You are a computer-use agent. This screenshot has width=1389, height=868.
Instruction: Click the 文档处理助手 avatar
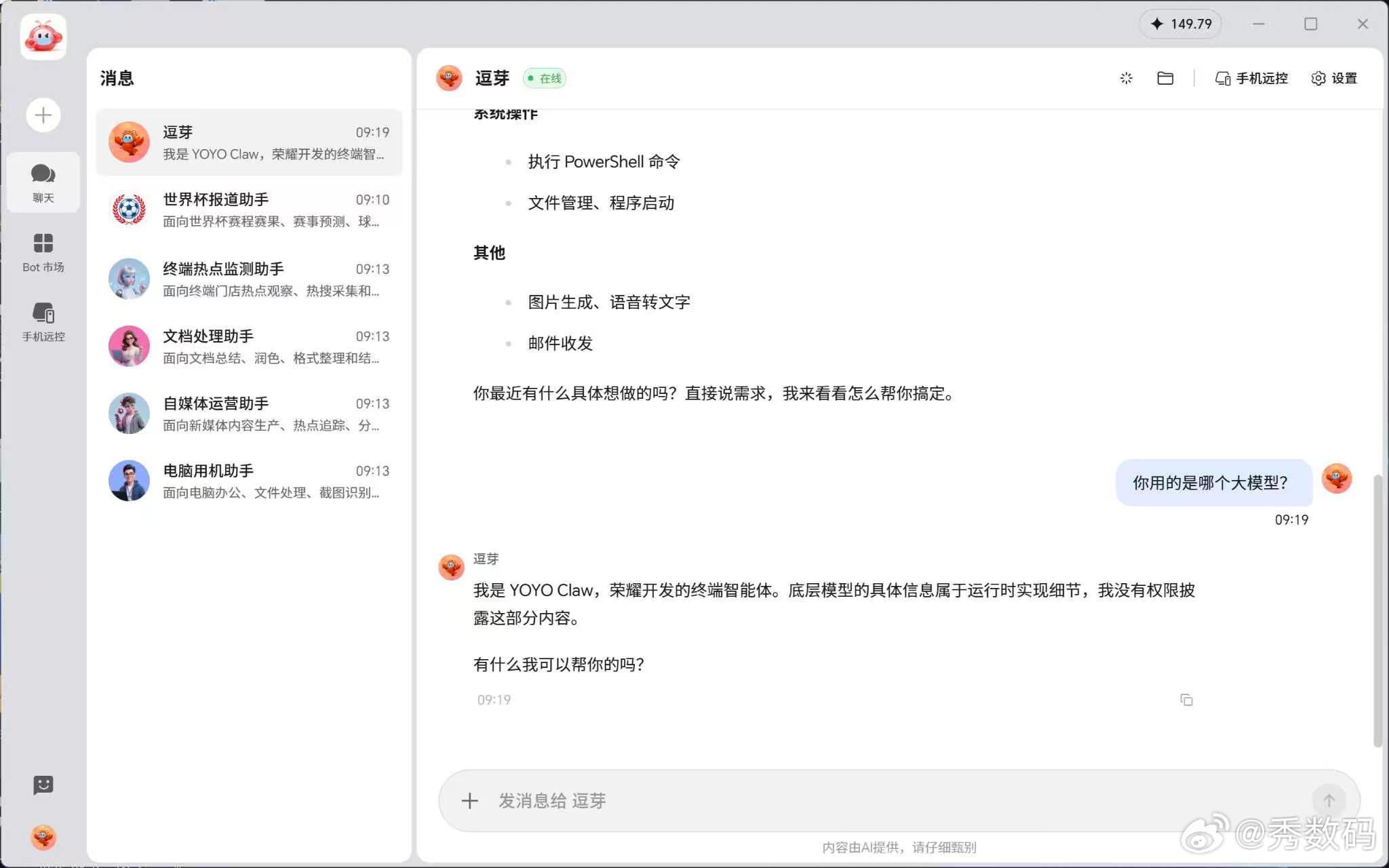(x=129, y=347)
